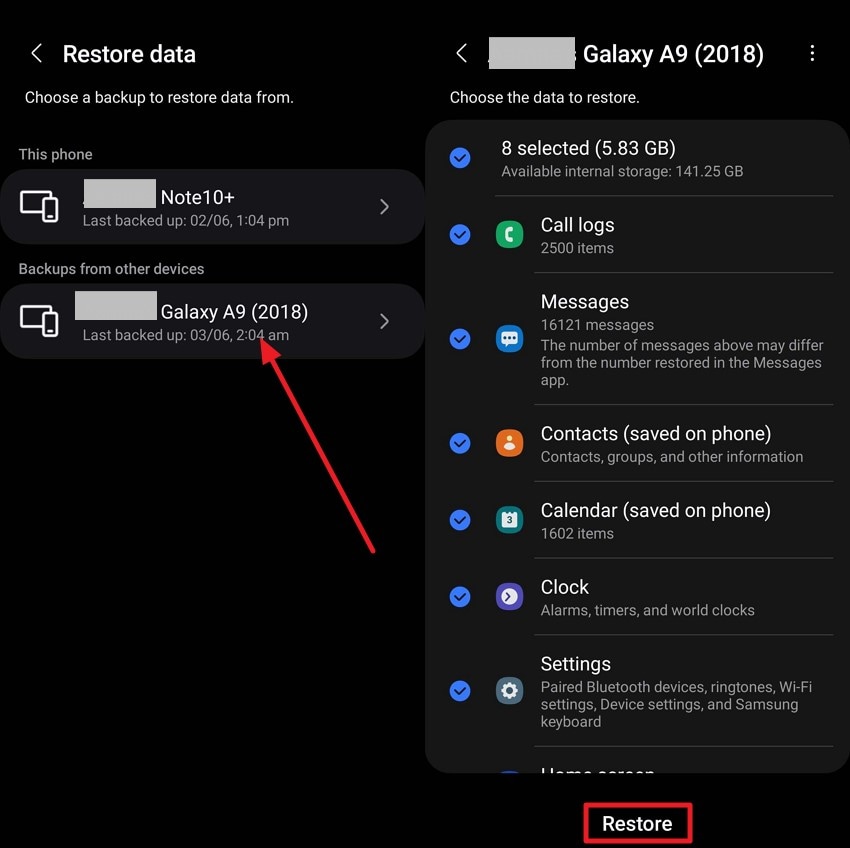
Task: Open the Note10+ backup entry
Action: (x=212, y=207)
